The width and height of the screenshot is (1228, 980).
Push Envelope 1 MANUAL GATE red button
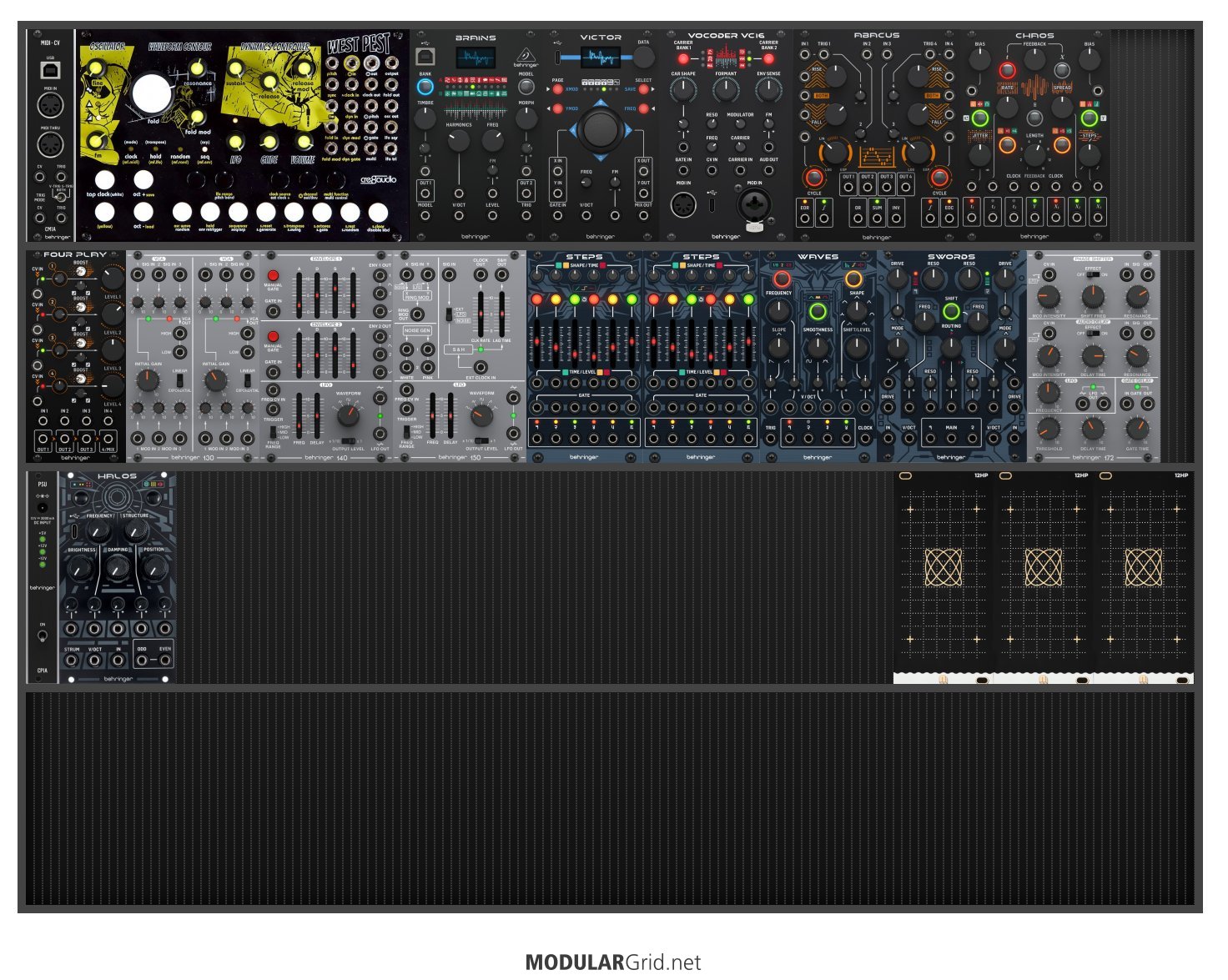click(273, 275)
